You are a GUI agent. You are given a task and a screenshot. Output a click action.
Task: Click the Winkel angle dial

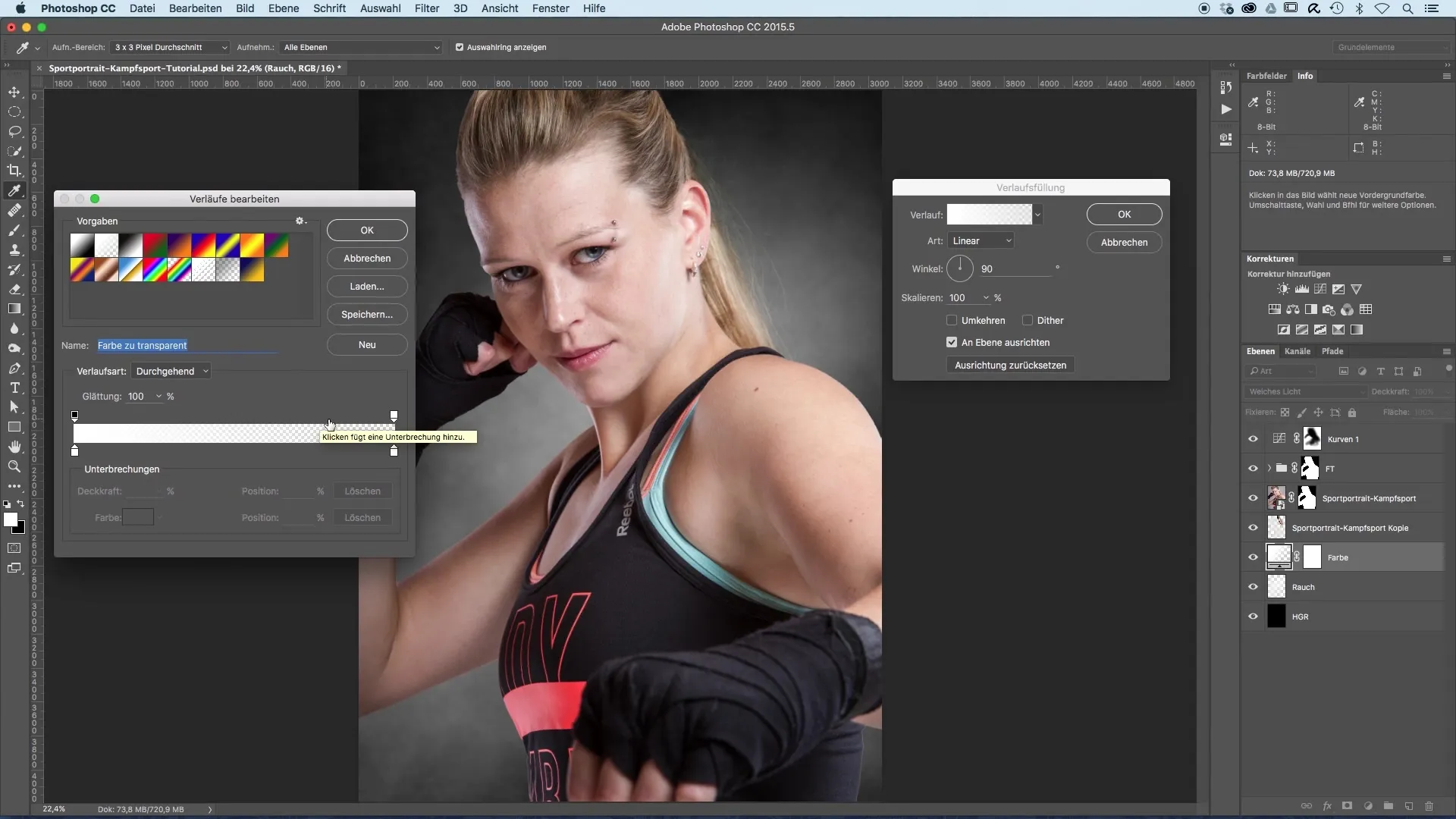click(x=960, y=268)
